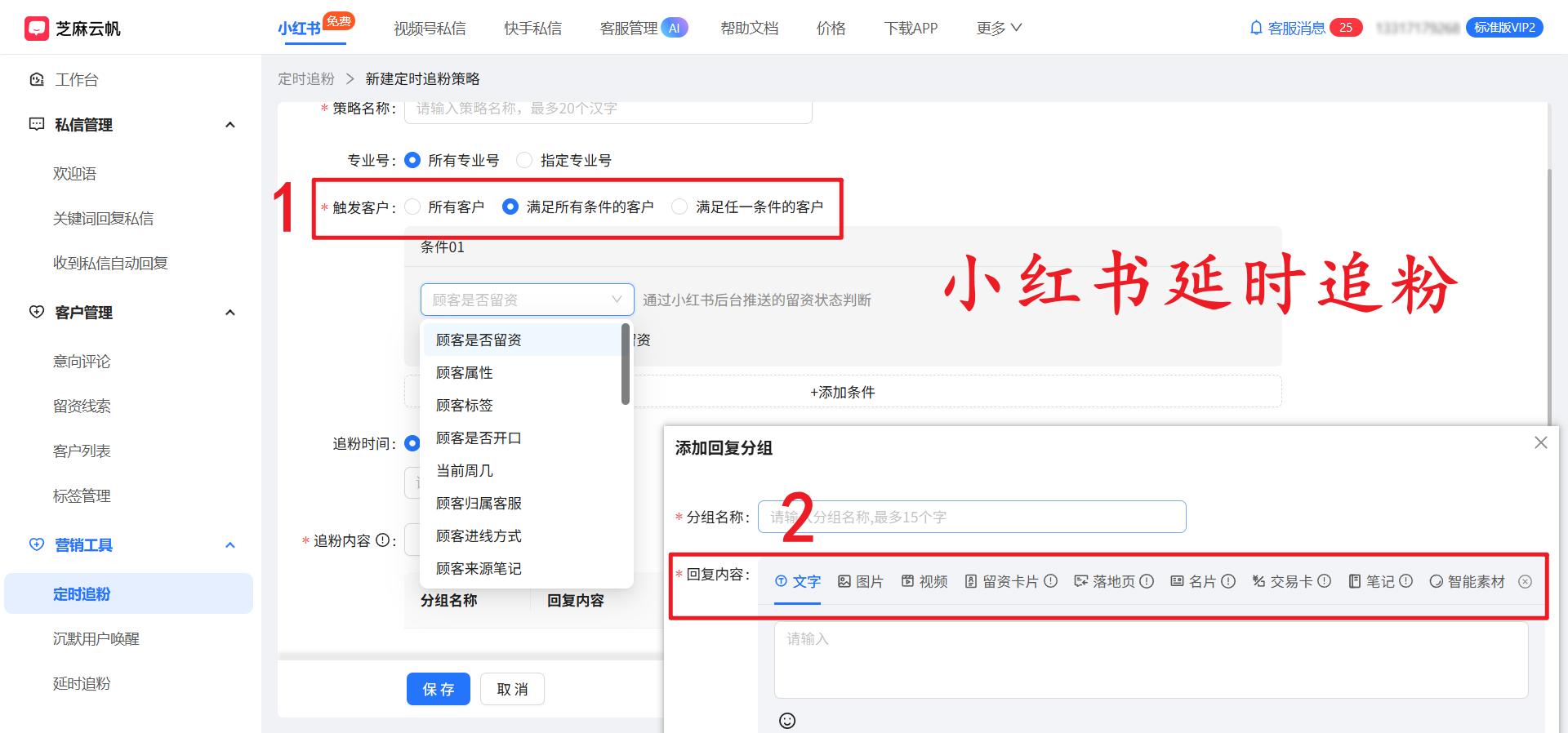Focus the 分组名称 input field
This screenshot has height=733, width=1568.
972,517
